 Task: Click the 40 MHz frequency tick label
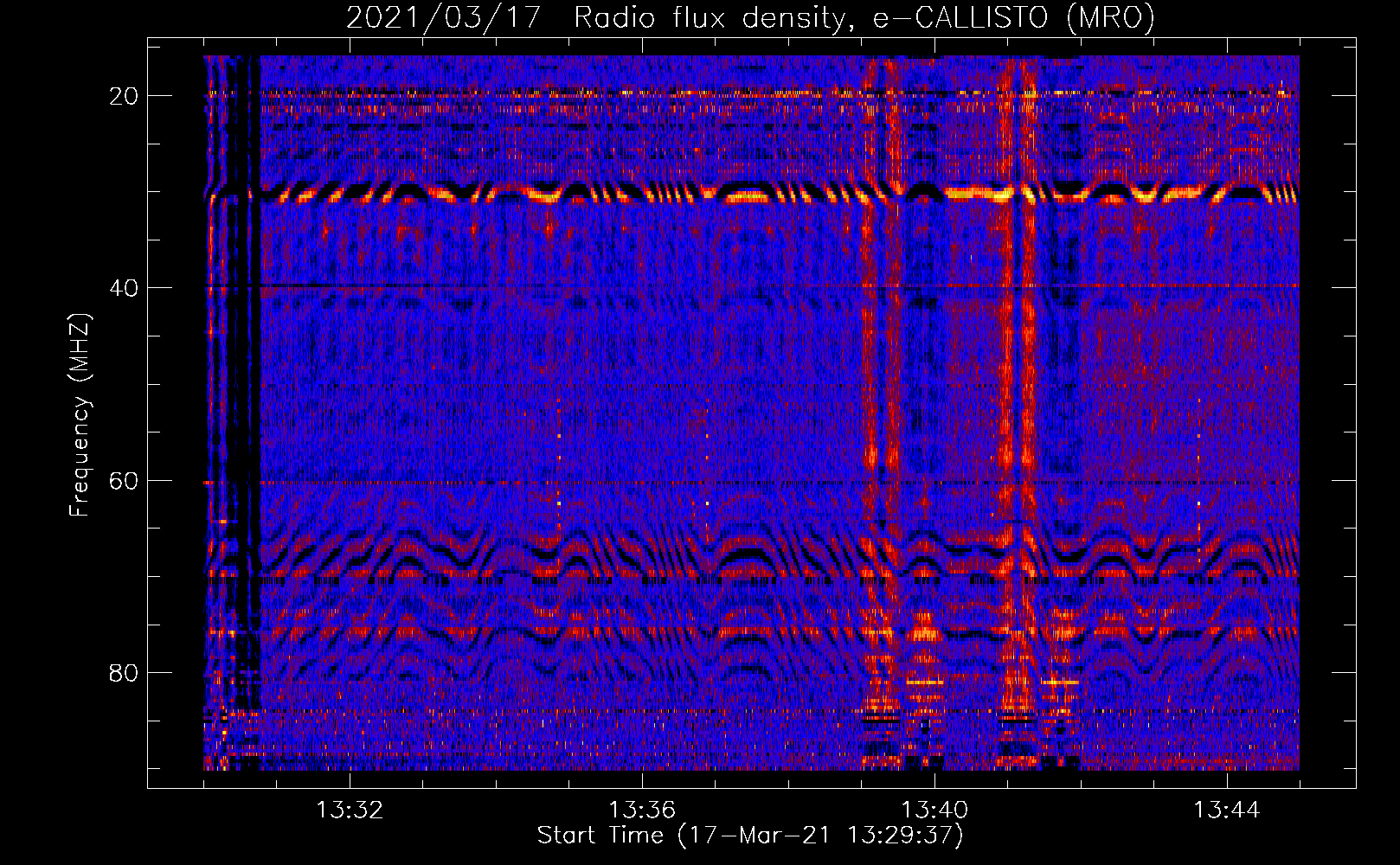coord(124,287)
